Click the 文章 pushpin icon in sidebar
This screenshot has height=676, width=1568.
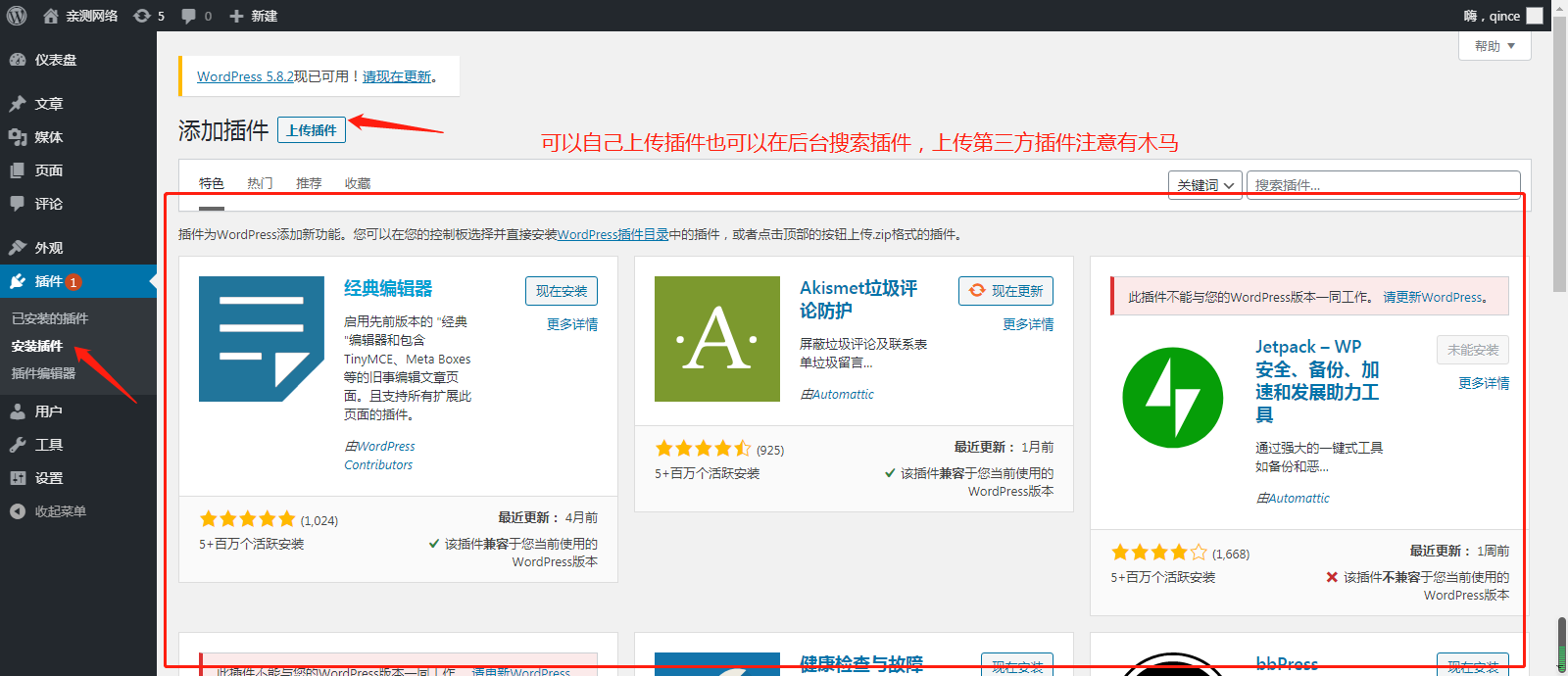point(18,104)
